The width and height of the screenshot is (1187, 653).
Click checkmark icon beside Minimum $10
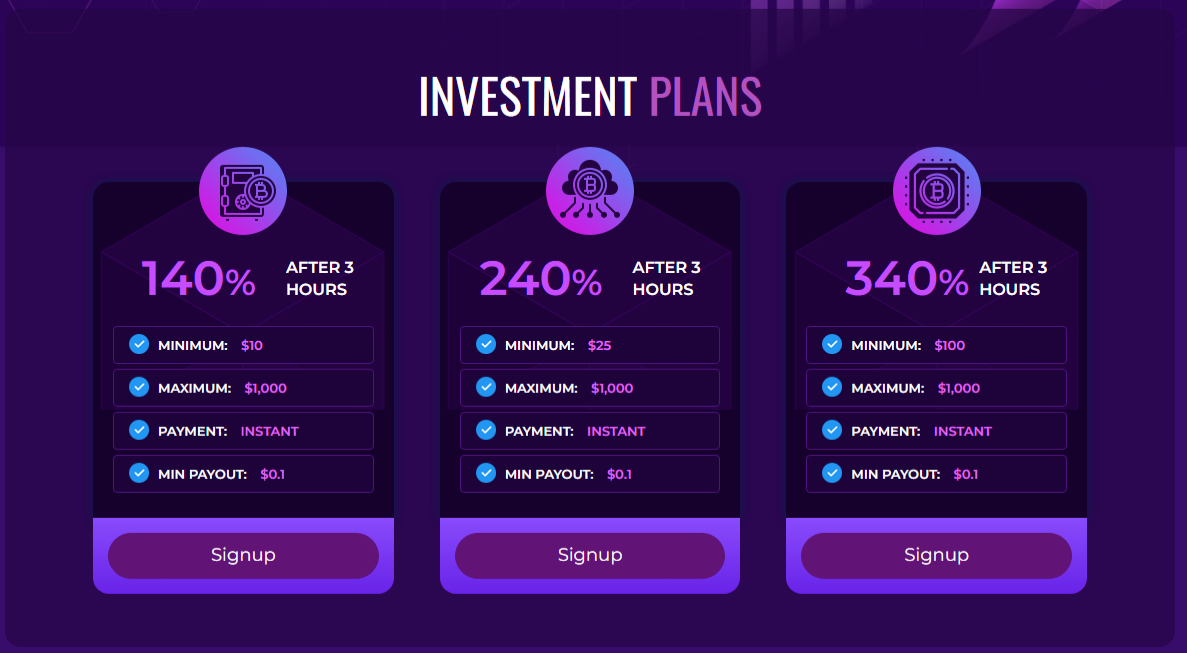point(139,345)
